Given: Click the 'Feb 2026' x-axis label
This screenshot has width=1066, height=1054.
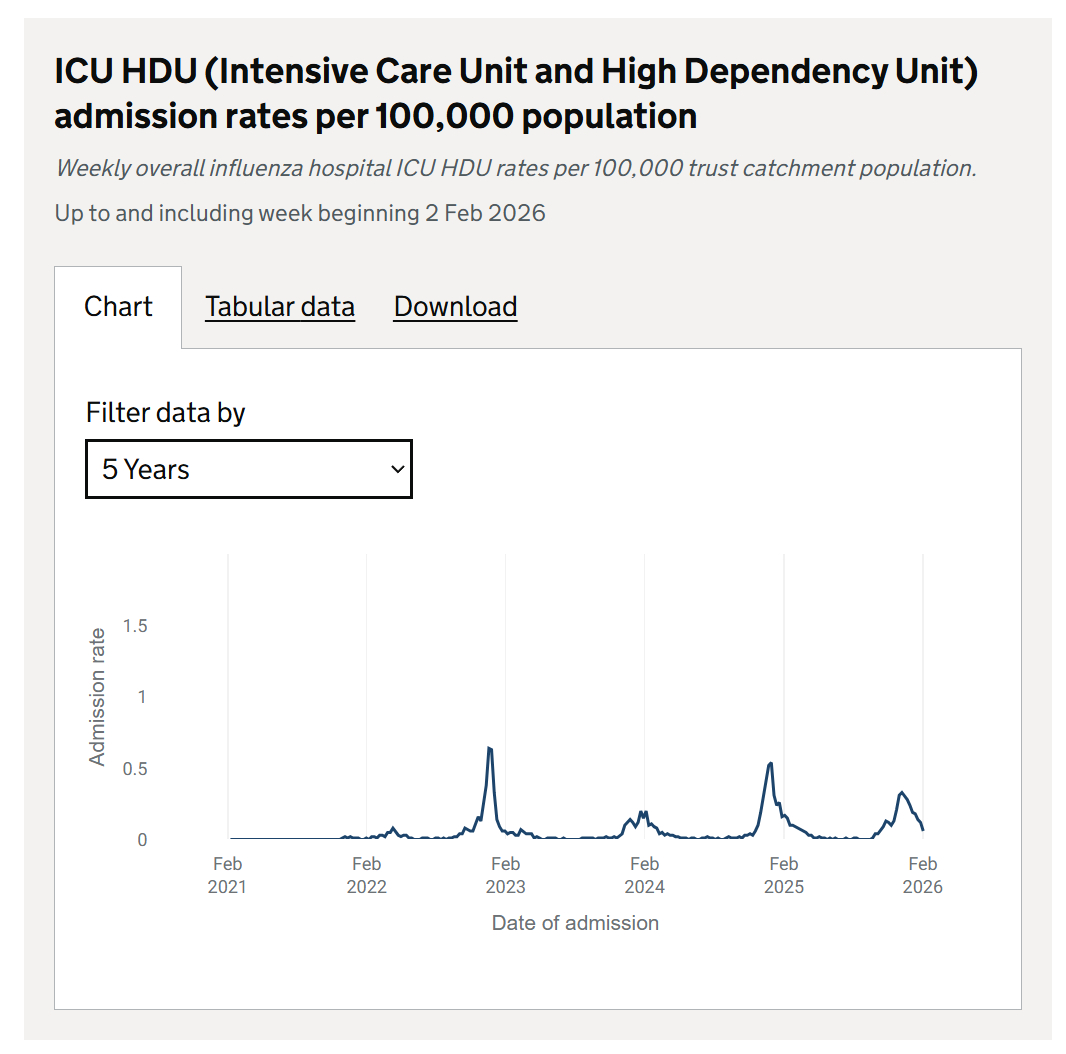Looking at the screenshot, I should tap(922, 875).
